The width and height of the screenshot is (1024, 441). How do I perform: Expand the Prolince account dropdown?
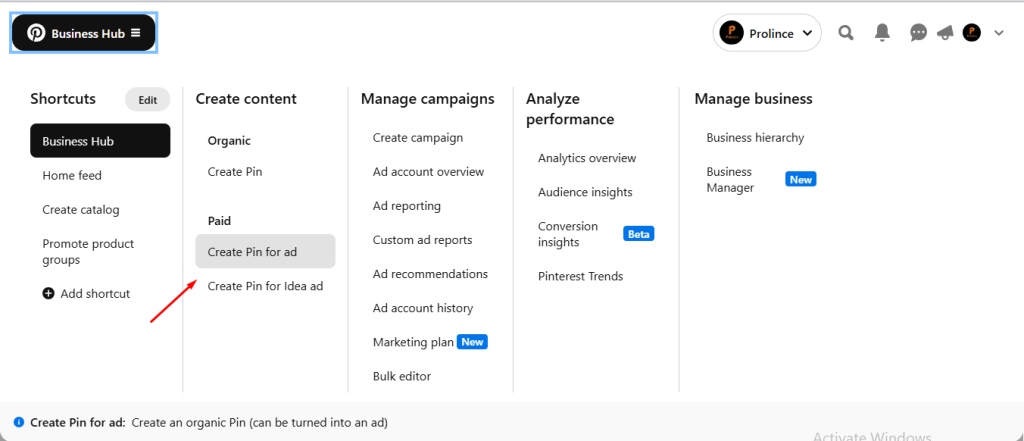click(767, 33)
